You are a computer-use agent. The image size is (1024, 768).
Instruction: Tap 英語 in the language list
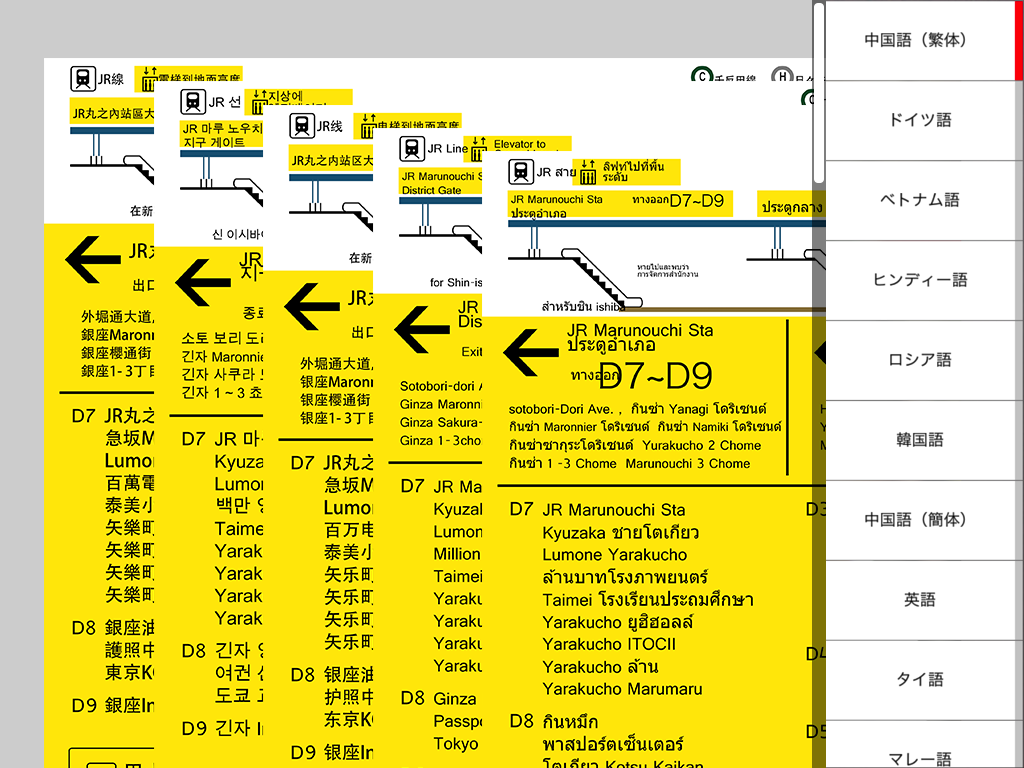coord(919,600)
